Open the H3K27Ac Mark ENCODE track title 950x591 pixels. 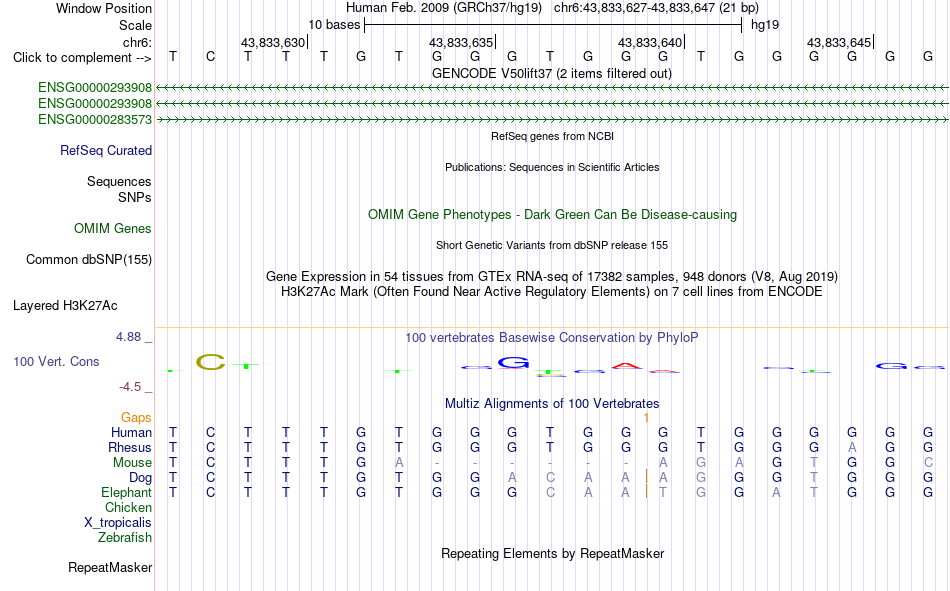click(552, 292)
